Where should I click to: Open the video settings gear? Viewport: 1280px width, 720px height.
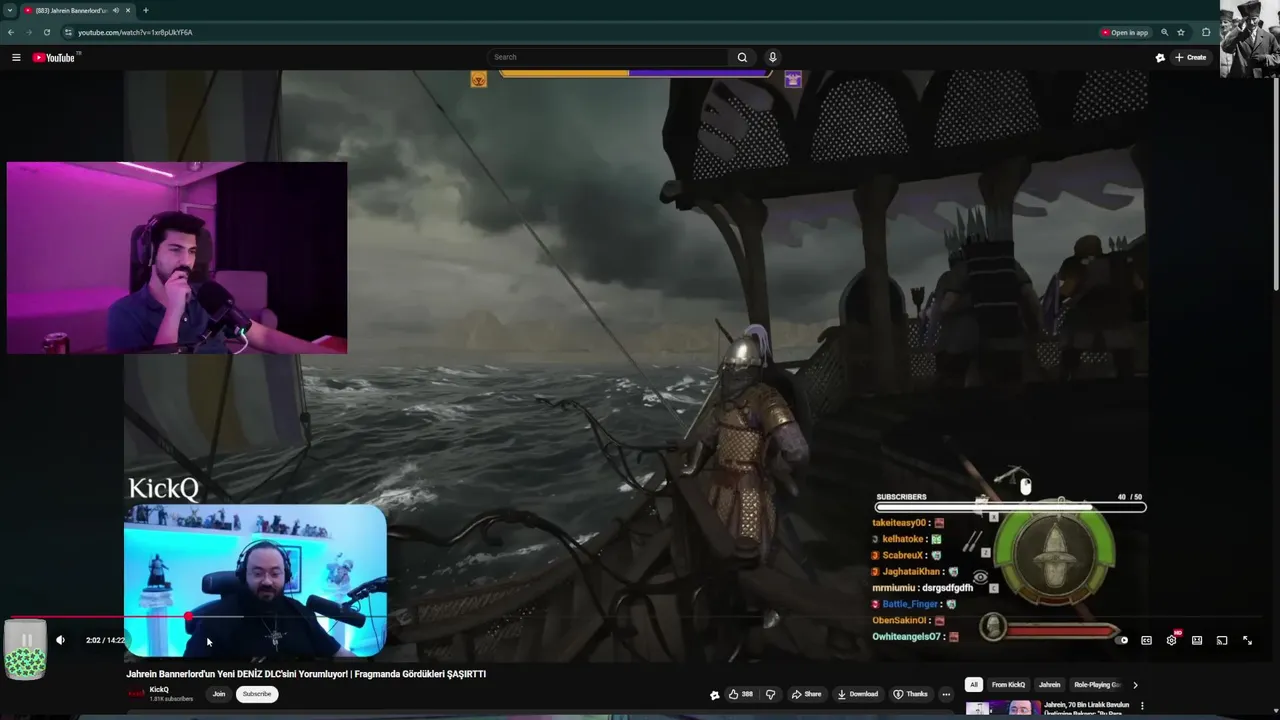(x=1172, y=640)
